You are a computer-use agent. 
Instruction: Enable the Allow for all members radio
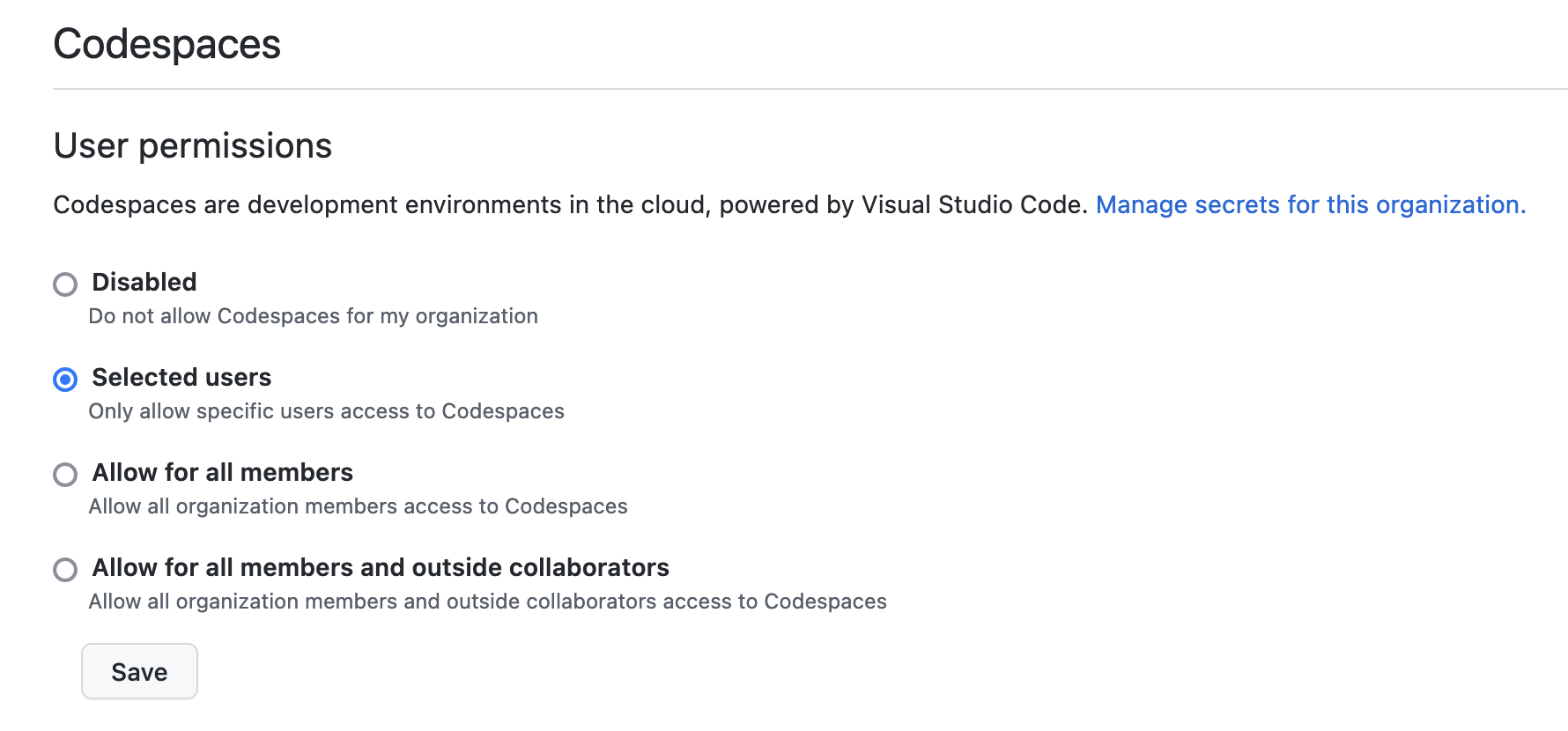[65, 475]
